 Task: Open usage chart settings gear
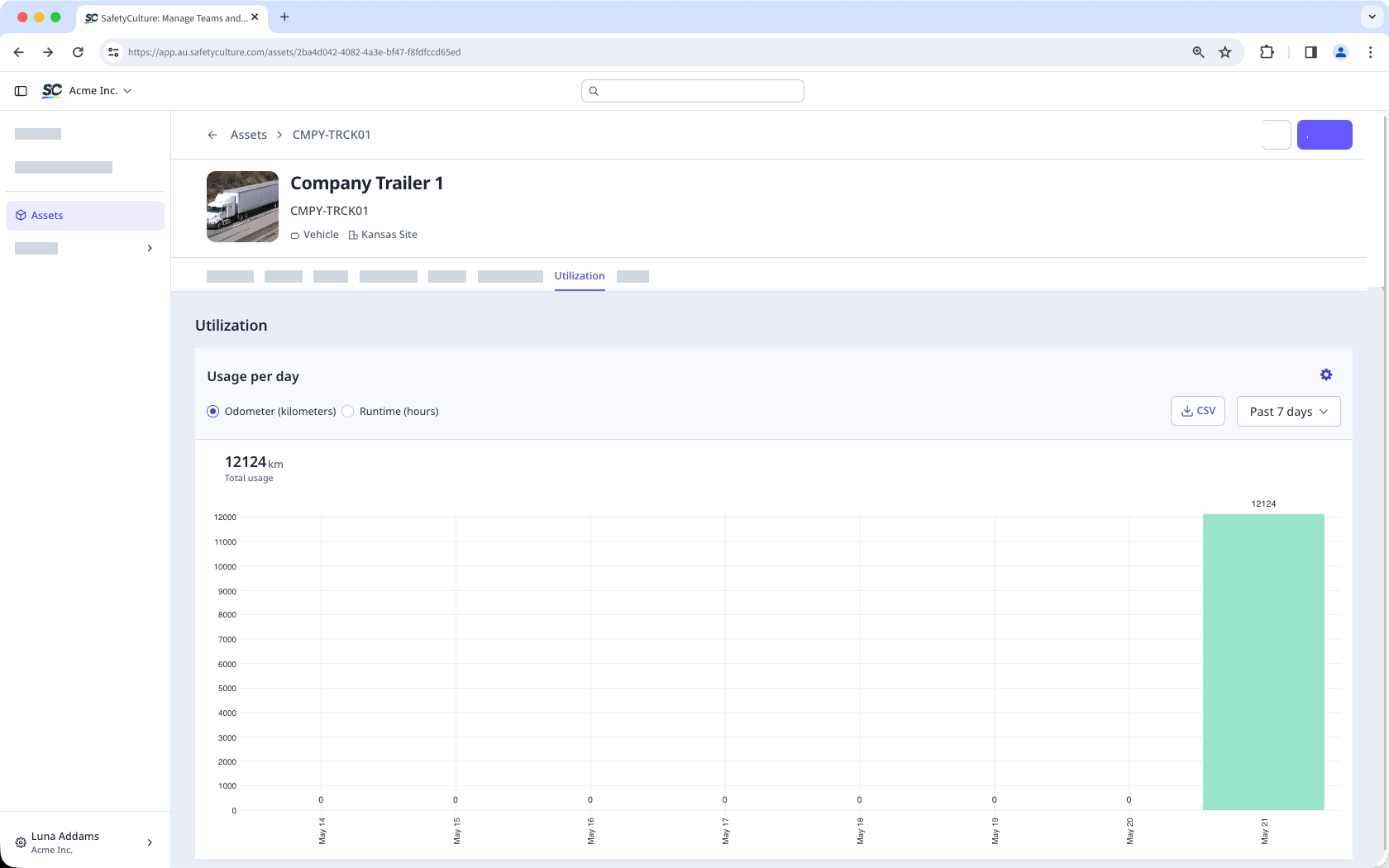[1326, 374]
